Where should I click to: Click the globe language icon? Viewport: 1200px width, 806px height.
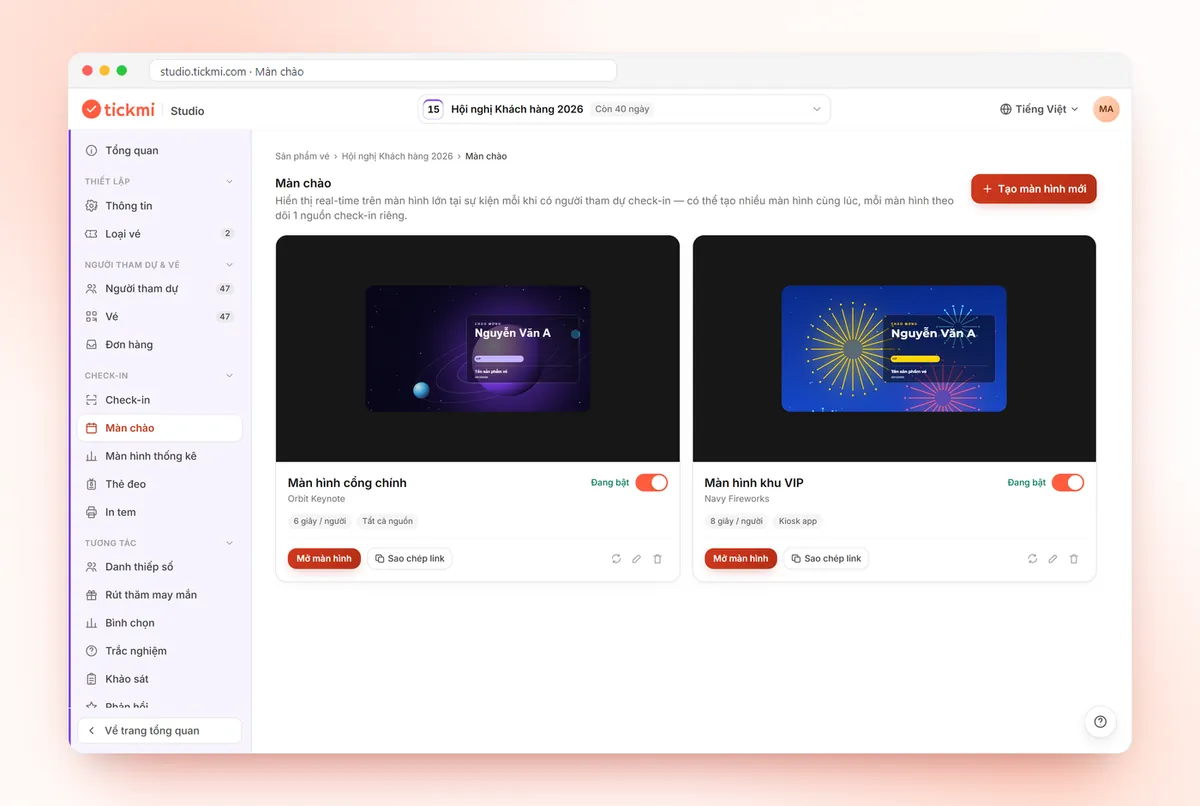click(1006, 109)
